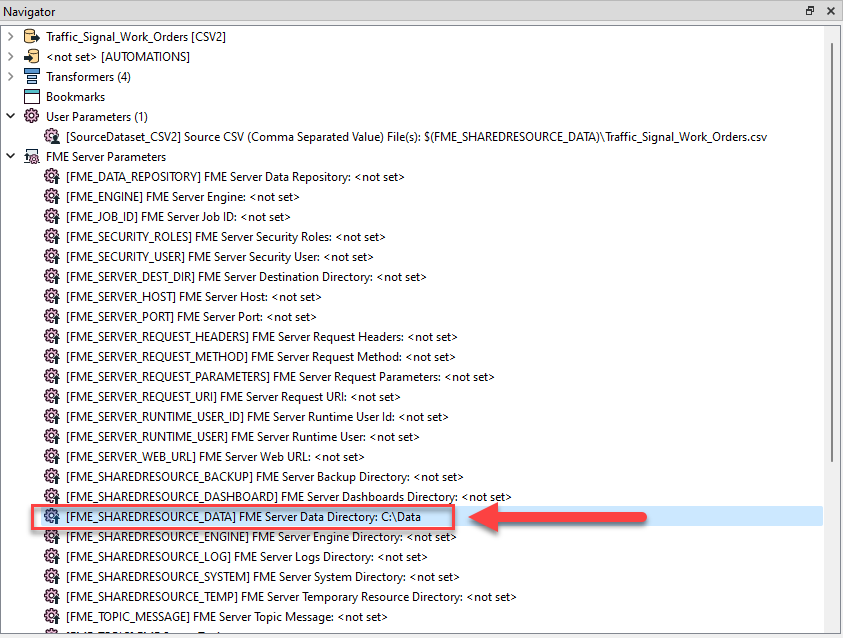Select FME Server Engine Directory parameter
This screenshot has width=843, height=638.
pyautogui.click(x=261, y=536)
